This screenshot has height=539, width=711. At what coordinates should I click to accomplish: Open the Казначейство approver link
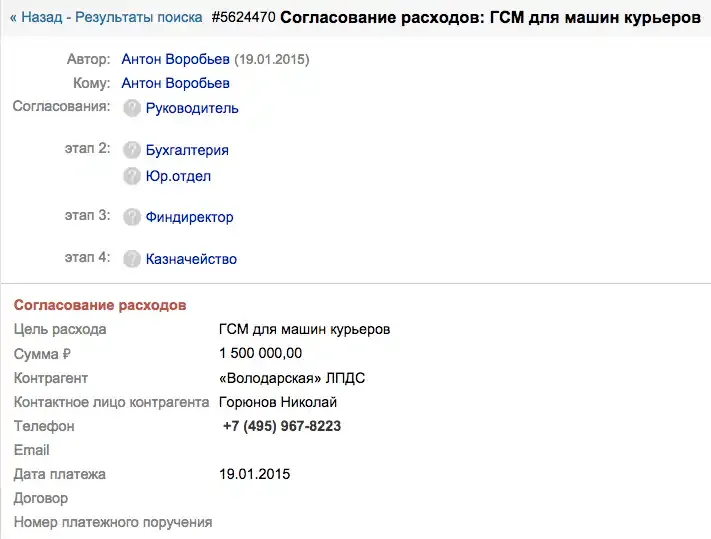point(191,259)
